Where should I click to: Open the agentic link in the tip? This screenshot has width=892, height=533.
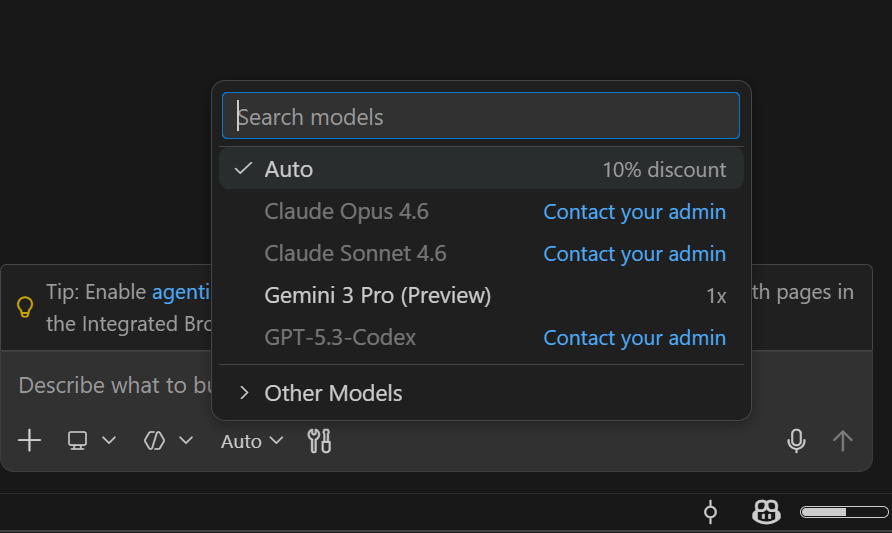tap(181, 292)
